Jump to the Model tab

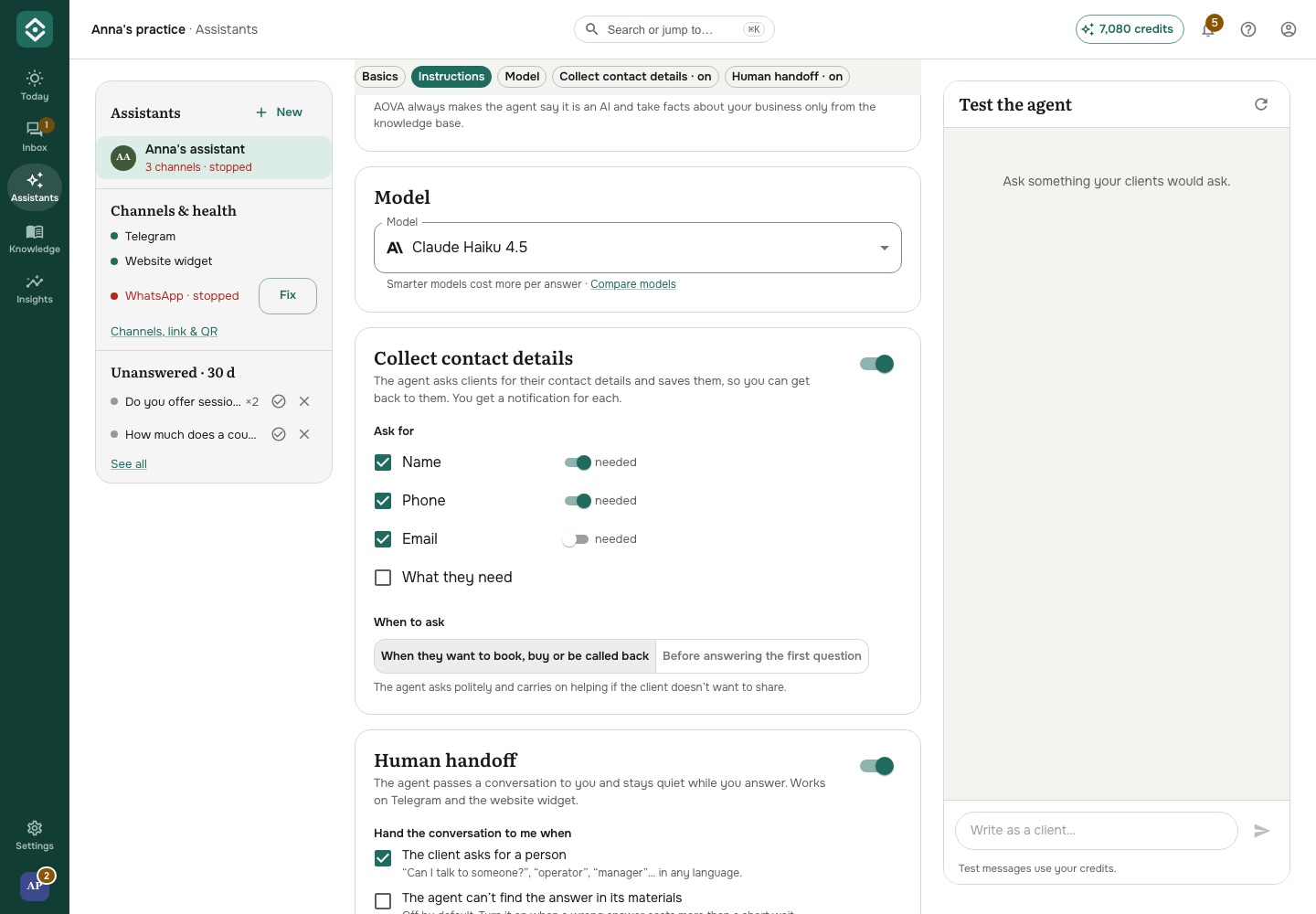522,77
